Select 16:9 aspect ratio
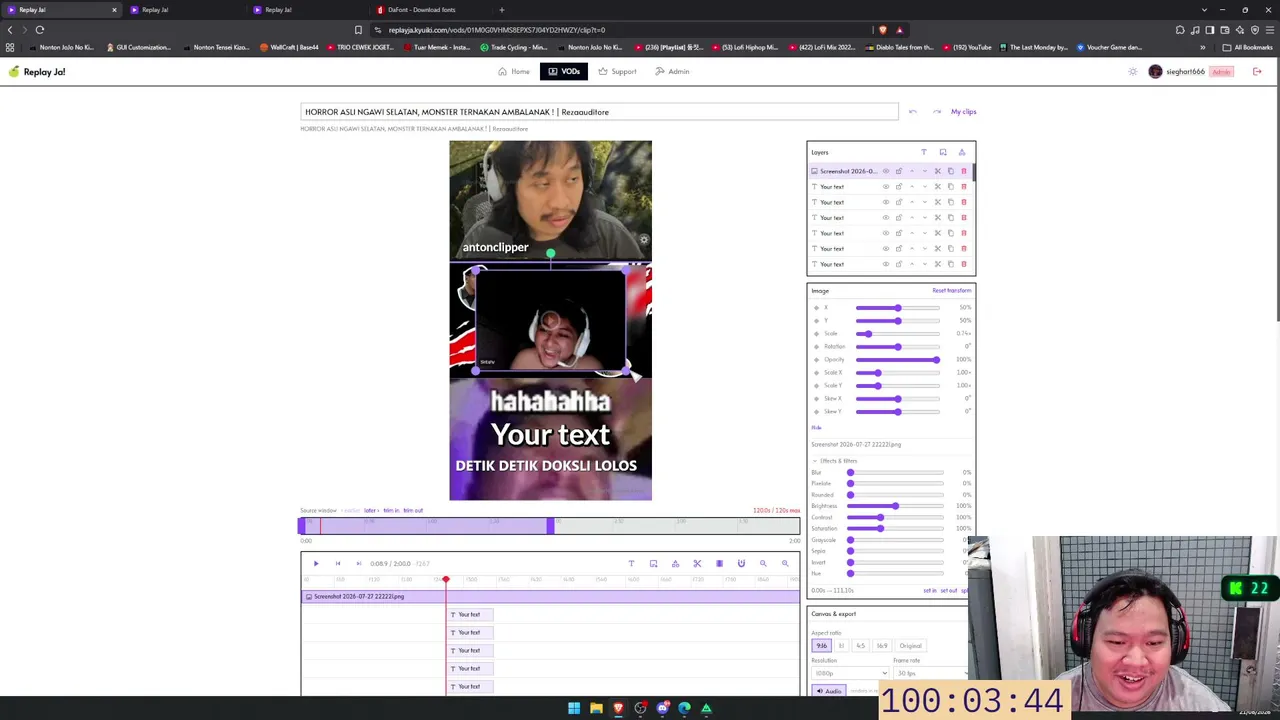 coord(881,646)
